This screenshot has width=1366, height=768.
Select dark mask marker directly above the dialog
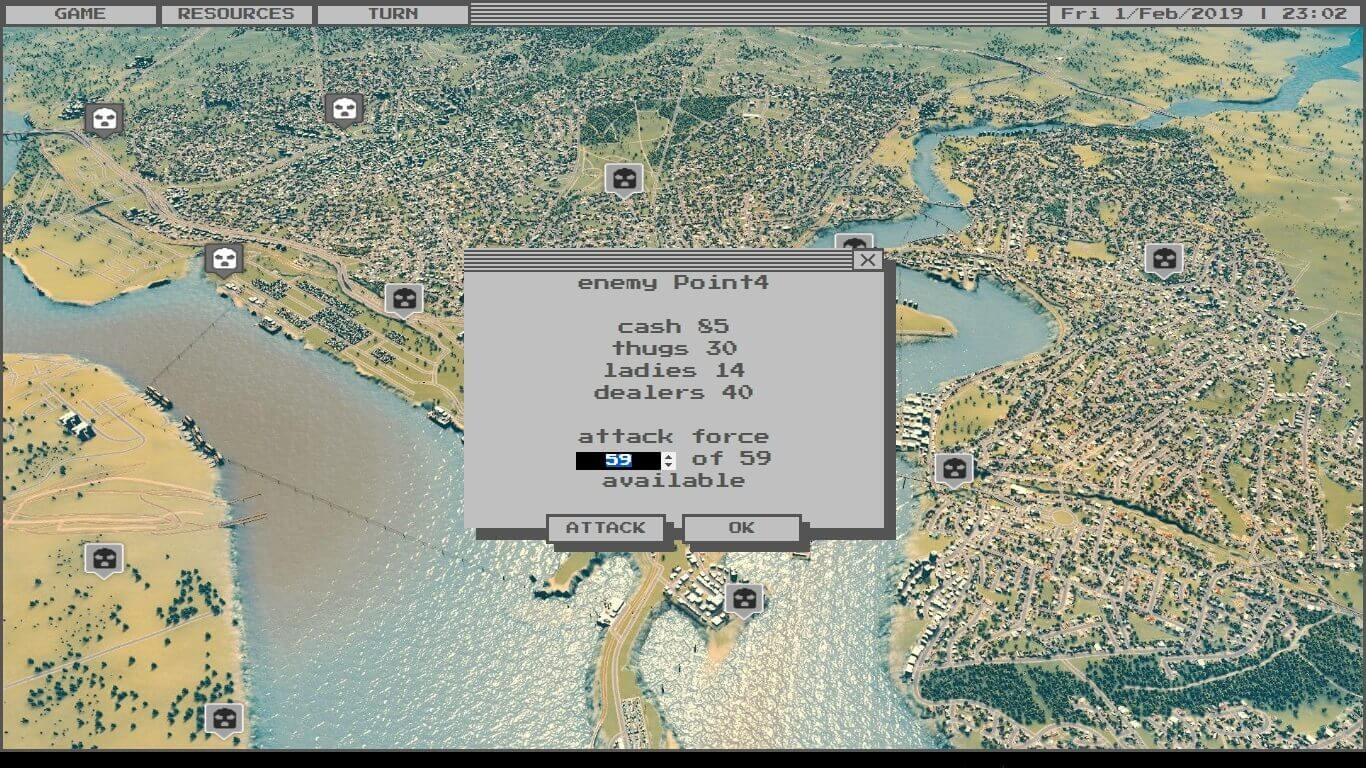point(624,181)
